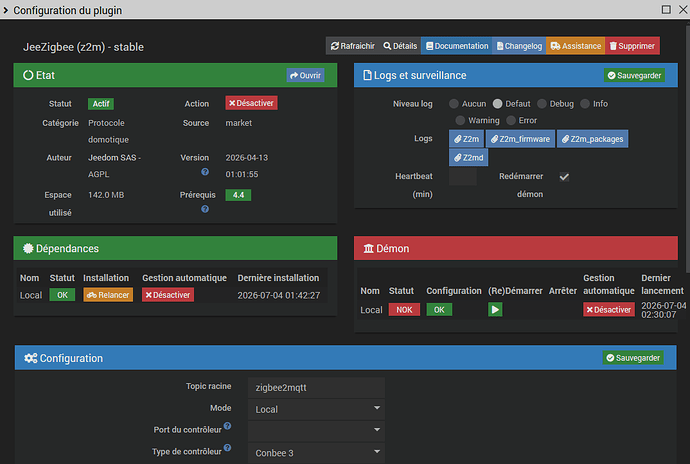
Task: Click the dependencies OK status badge
Action: point(62,295)
